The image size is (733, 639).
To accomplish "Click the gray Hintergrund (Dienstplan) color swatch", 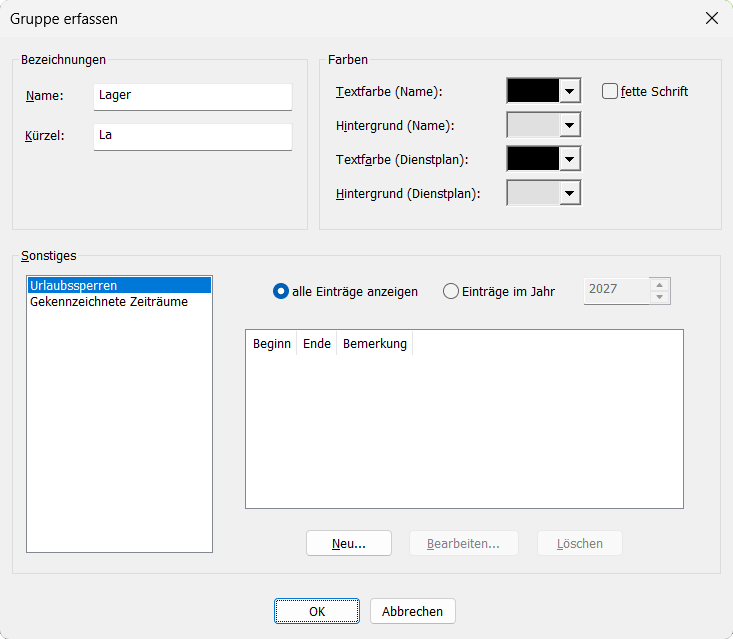I will [533, 193].
